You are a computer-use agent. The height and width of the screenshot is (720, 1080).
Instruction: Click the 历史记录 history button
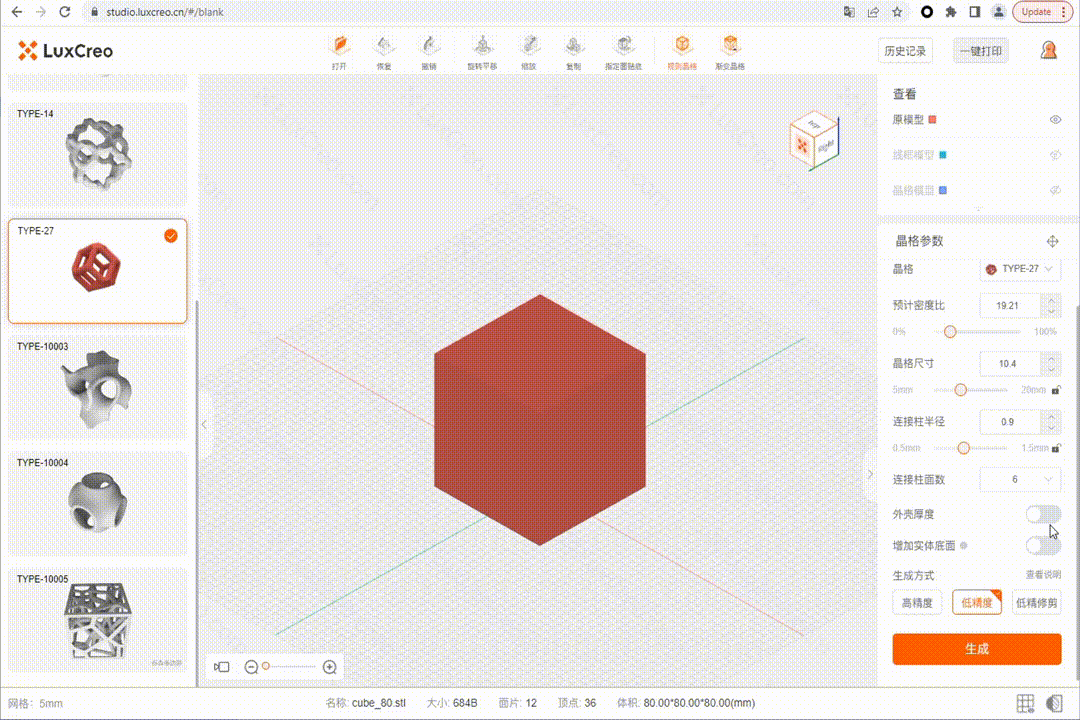[x=905, y=51]
